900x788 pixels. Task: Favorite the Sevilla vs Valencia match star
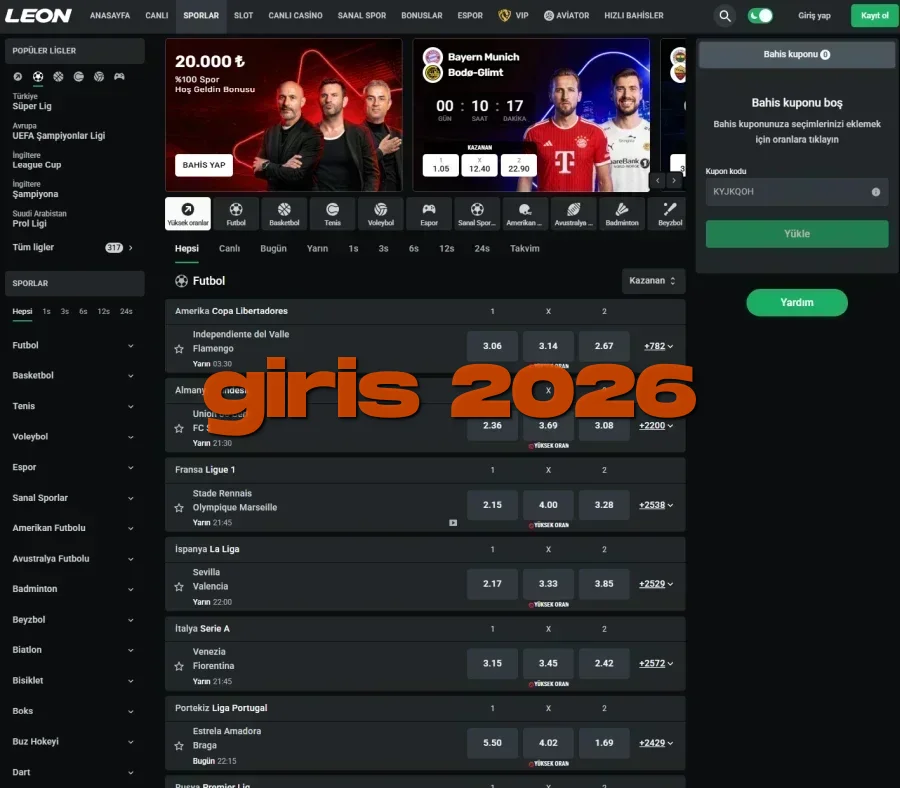179,587
